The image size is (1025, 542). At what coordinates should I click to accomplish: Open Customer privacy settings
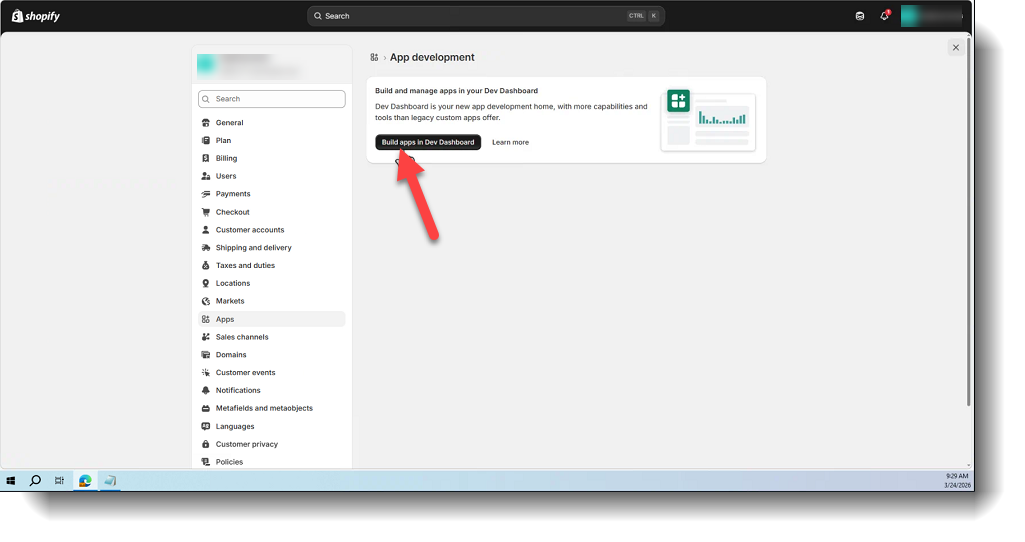(272, 444)
